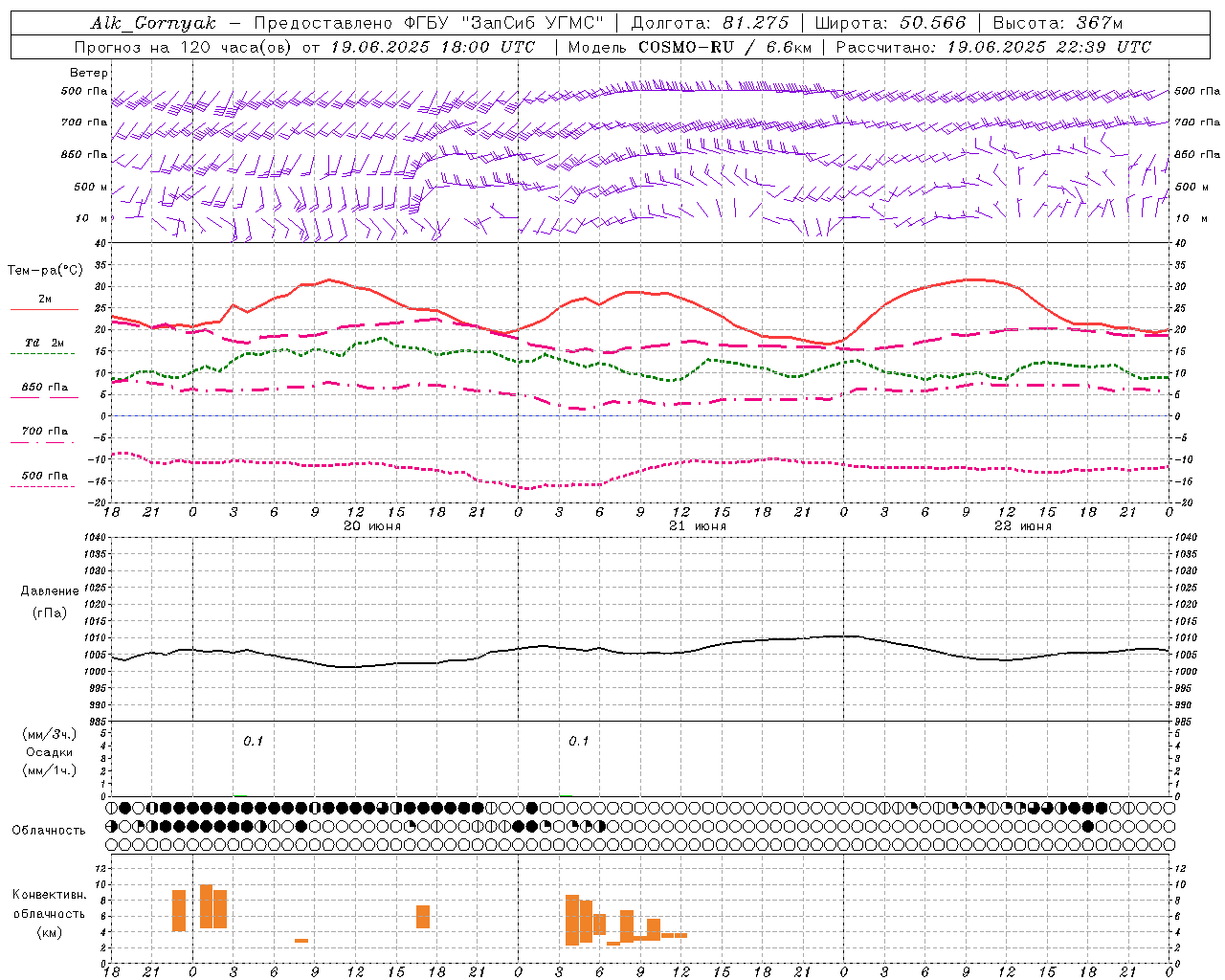This screenshot has width=1225, height=980.
Task: Click the elevation text Высота: 367м
Action: pyautogui.click(x=1058, y=23)
